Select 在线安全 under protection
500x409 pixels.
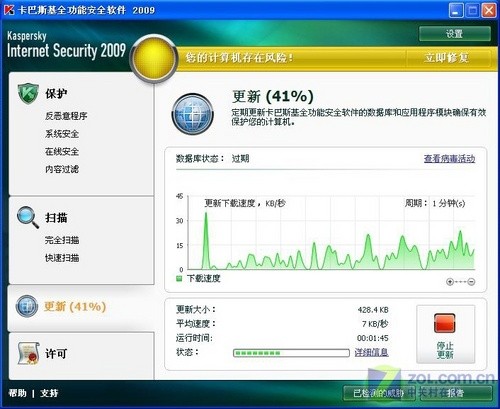(x=62, y=152)
